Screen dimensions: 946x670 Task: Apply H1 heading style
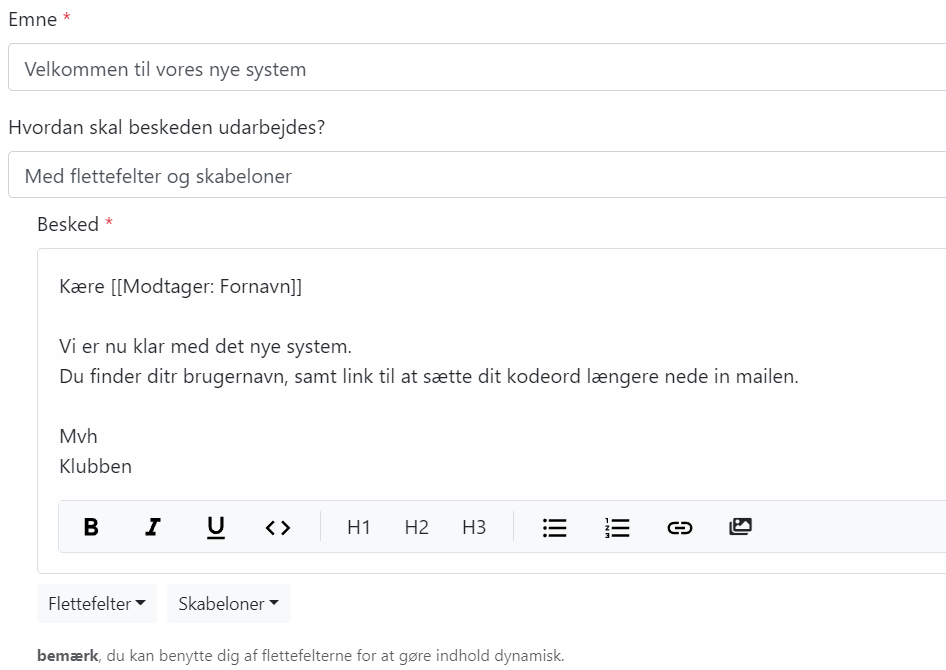358,528
